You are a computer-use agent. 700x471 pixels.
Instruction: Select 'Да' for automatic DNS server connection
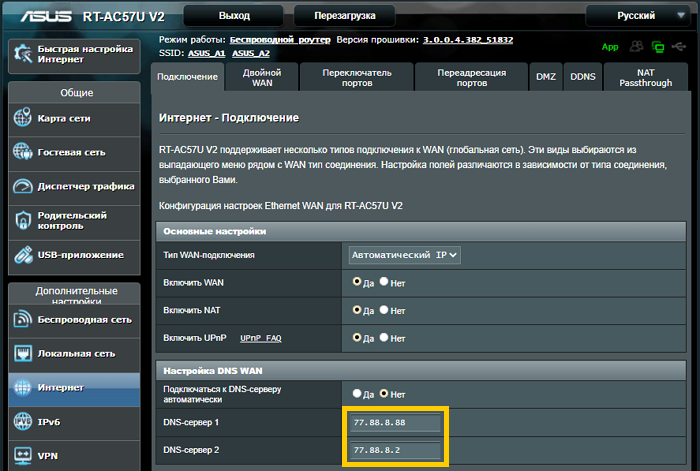[356, 394]
